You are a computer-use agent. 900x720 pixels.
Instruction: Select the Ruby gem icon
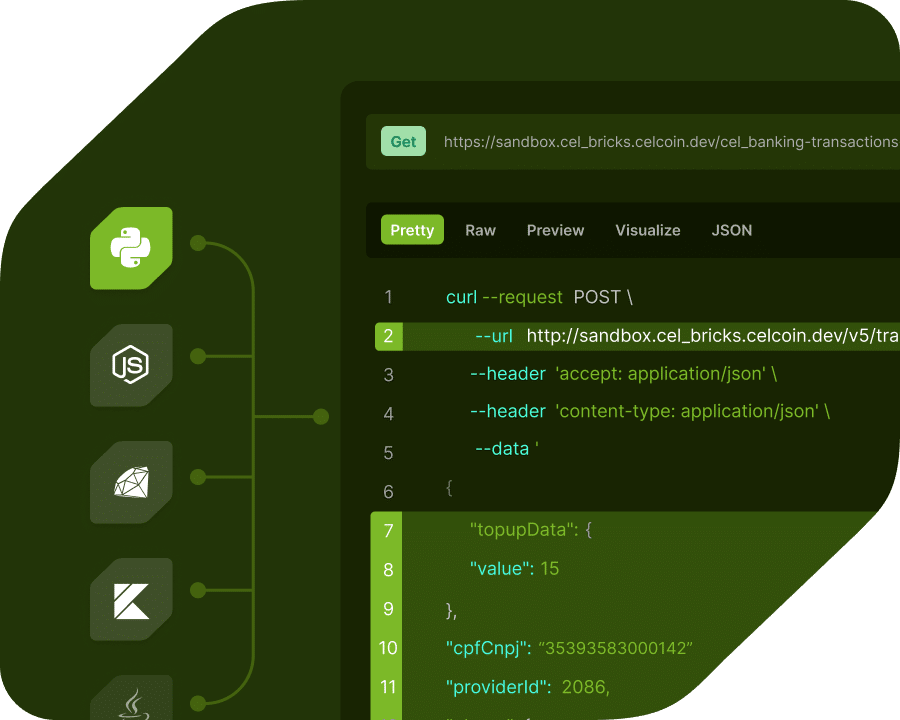131,483
